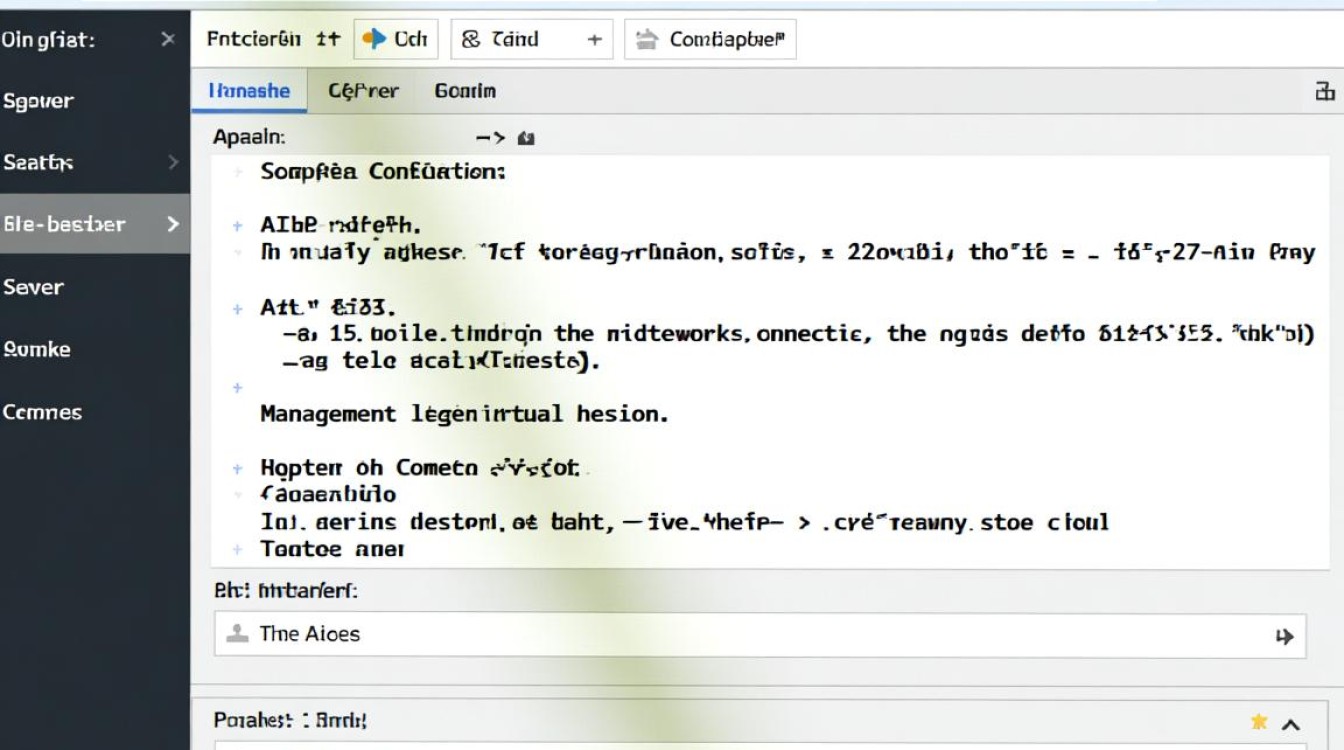Collapse the Porahest panel with the chevron
The image size is (1344, 750).
tap(1291, 724)
